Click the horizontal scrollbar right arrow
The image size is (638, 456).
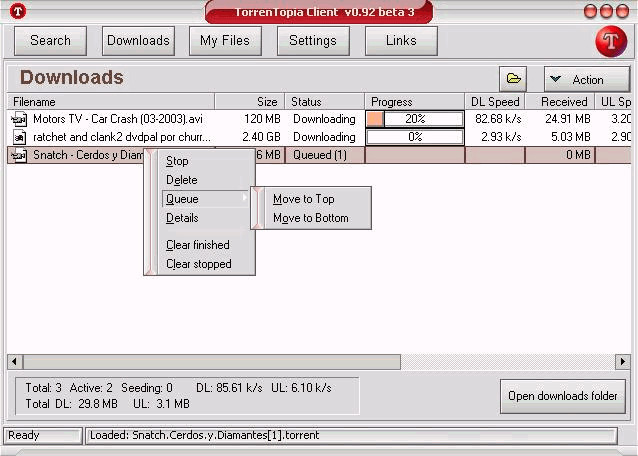623,361
